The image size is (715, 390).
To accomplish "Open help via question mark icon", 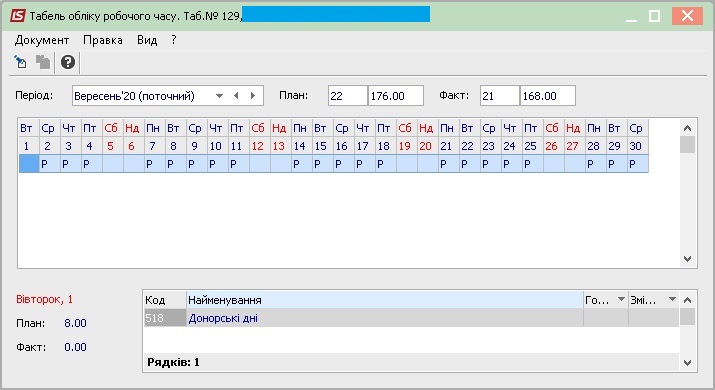I will (x=68, y=62).
